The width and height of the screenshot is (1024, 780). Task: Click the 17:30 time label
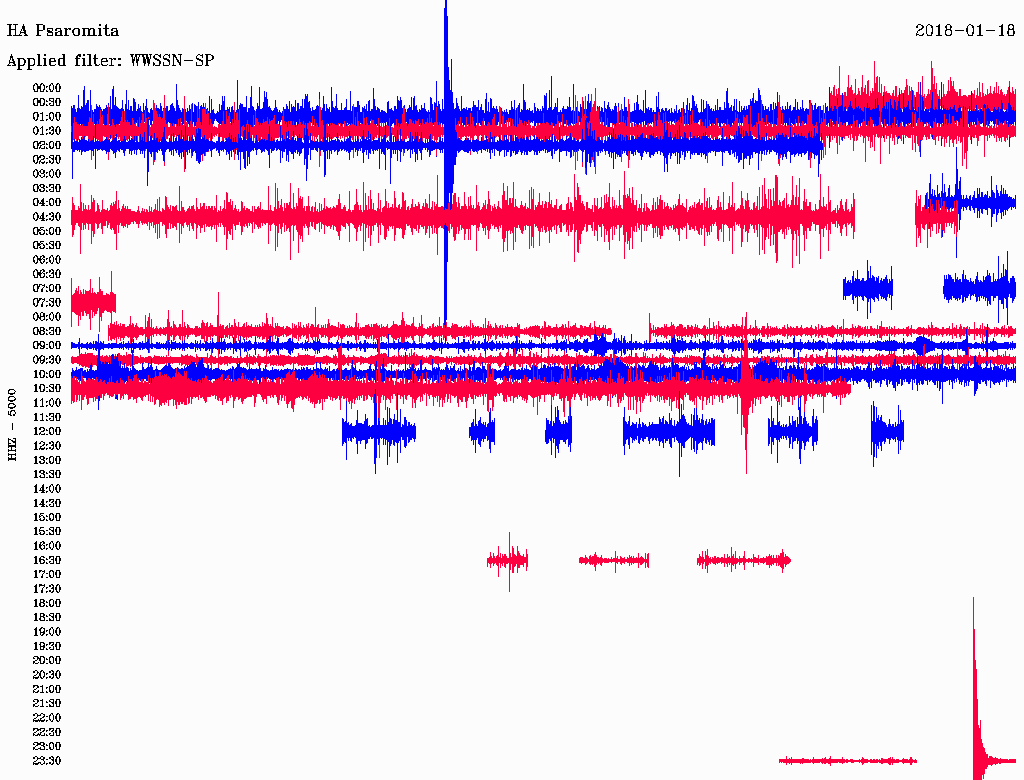click(x=47, y=589)
